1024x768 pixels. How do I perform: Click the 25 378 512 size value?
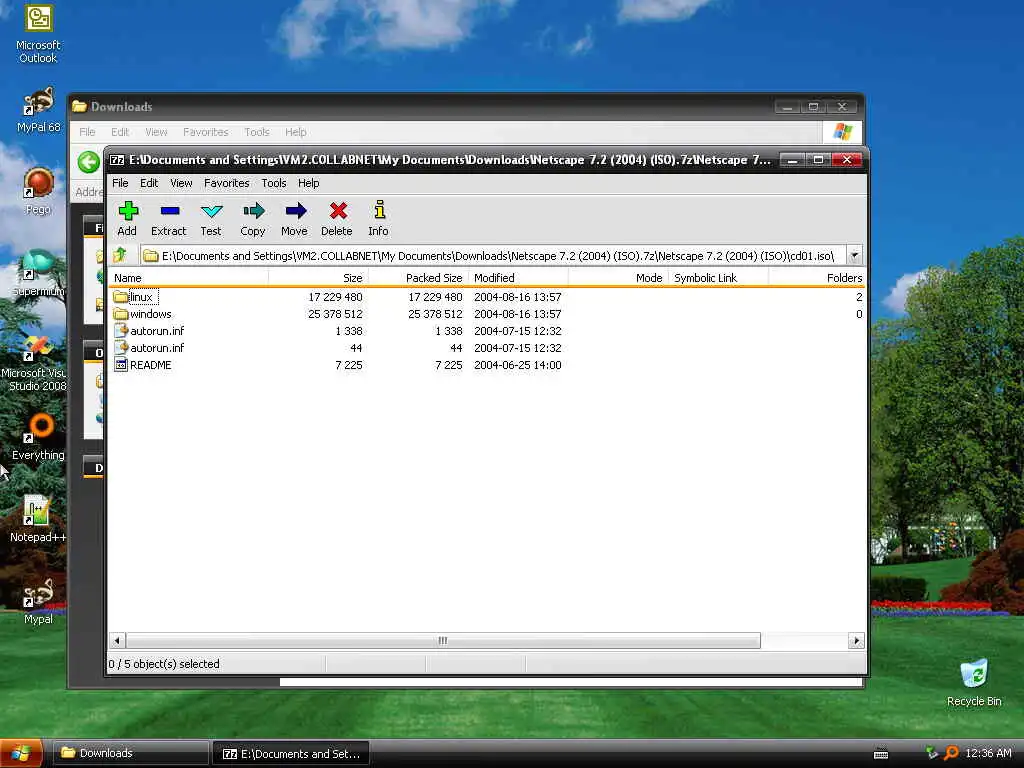click(335, 314)
